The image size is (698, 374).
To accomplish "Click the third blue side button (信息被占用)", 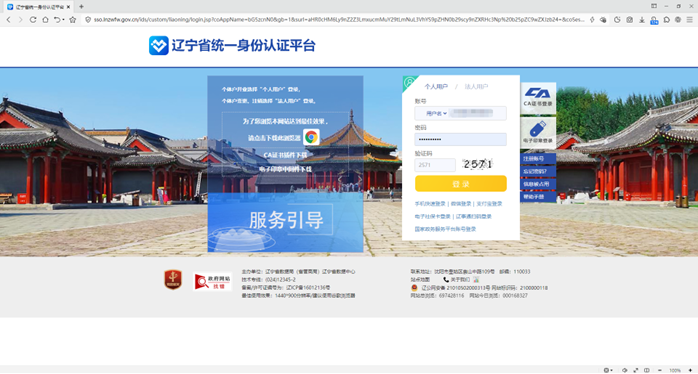I will (x=538, y=184).
